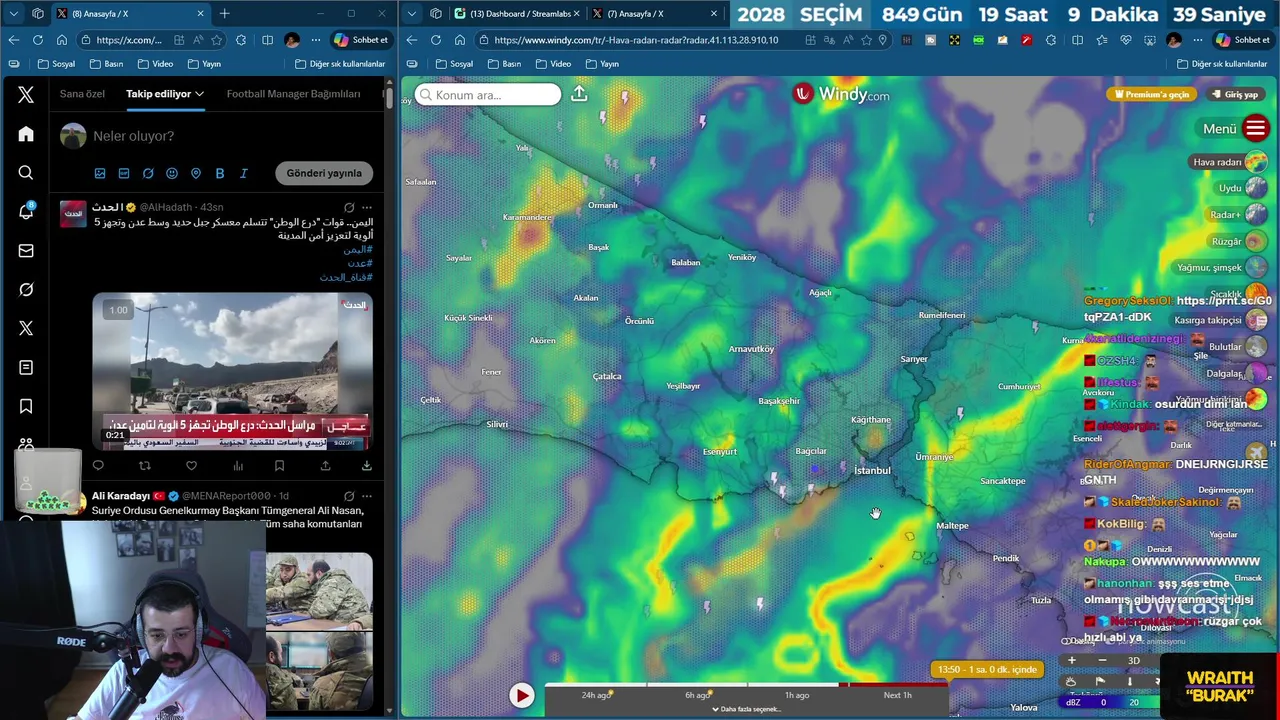This screenshot has width=1280, height=720.
Task: Click the Gönderi yayınla button
Action: click(x=324, y=173)
